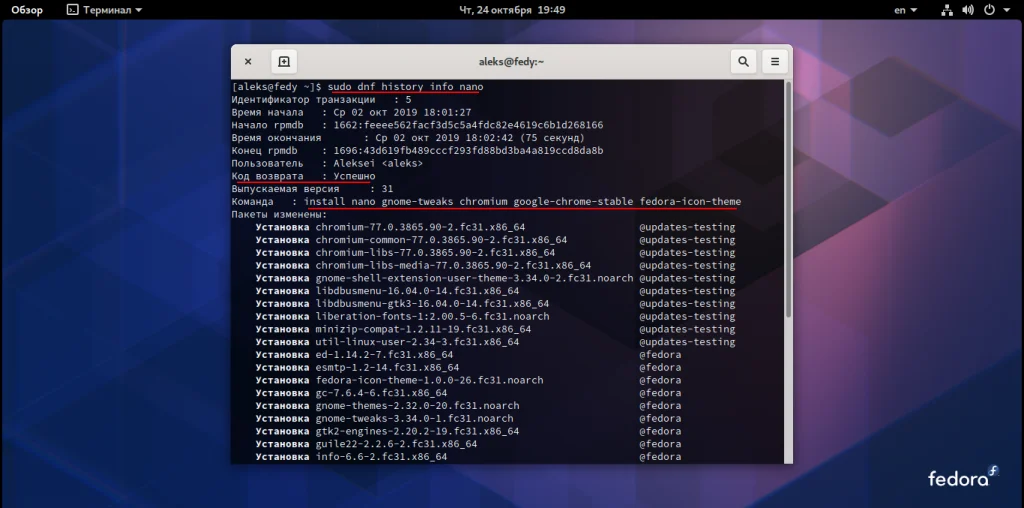Image resolution: width=1024 pixels, height=508 pixels.
Task: Click the 'Пакеты изменены:' line
Action: [279, 214]
